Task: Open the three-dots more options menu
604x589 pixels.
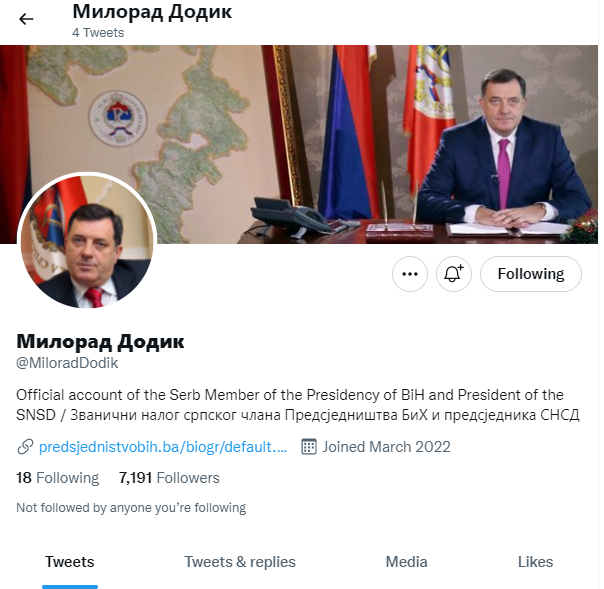Action: tap(409, 274)
